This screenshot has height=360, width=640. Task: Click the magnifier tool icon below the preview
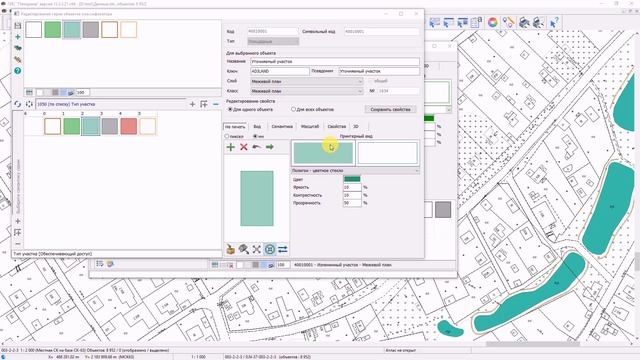tap(244, 249)
